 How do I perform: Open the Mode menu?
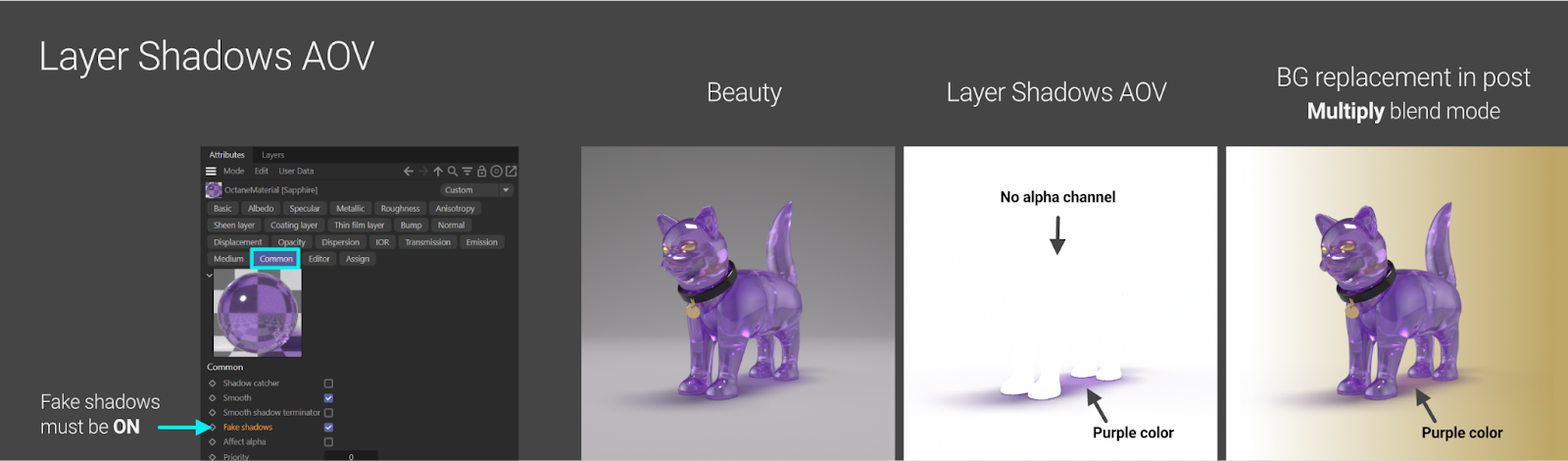click(x=233, y=171)
